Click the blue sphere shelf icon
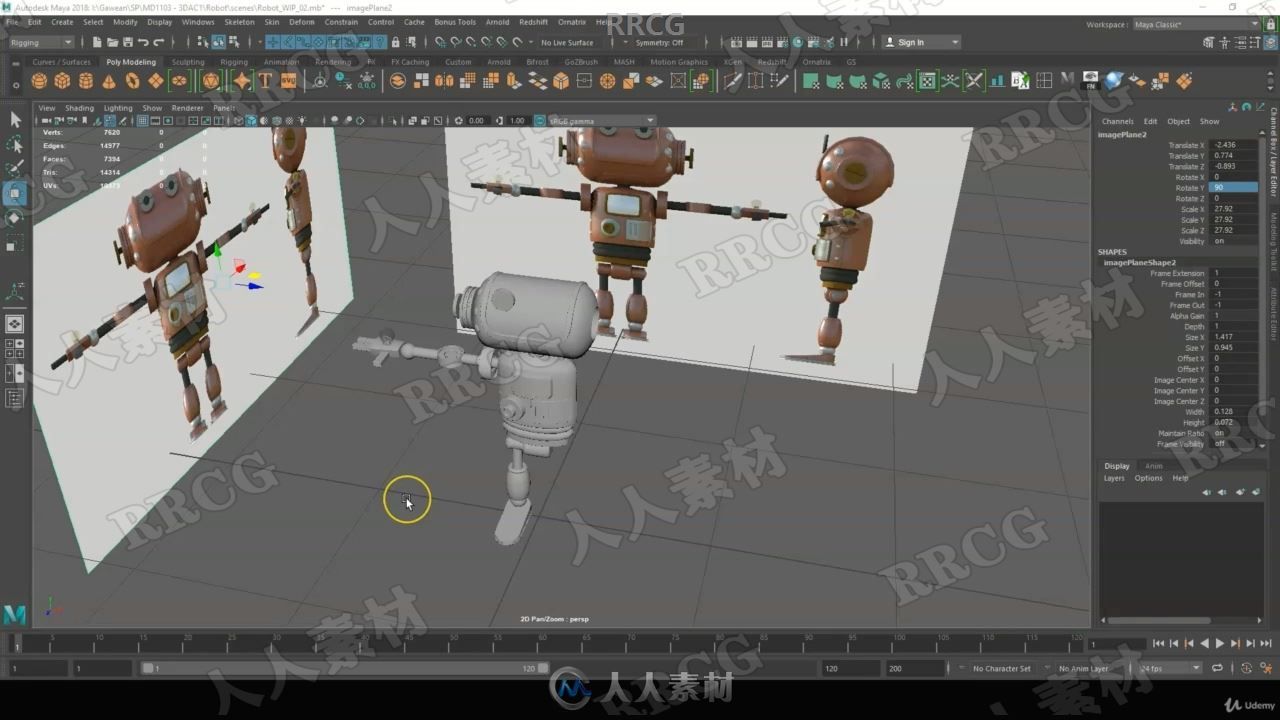The height and width of the screenshot is (720, 1280). 1115,81
